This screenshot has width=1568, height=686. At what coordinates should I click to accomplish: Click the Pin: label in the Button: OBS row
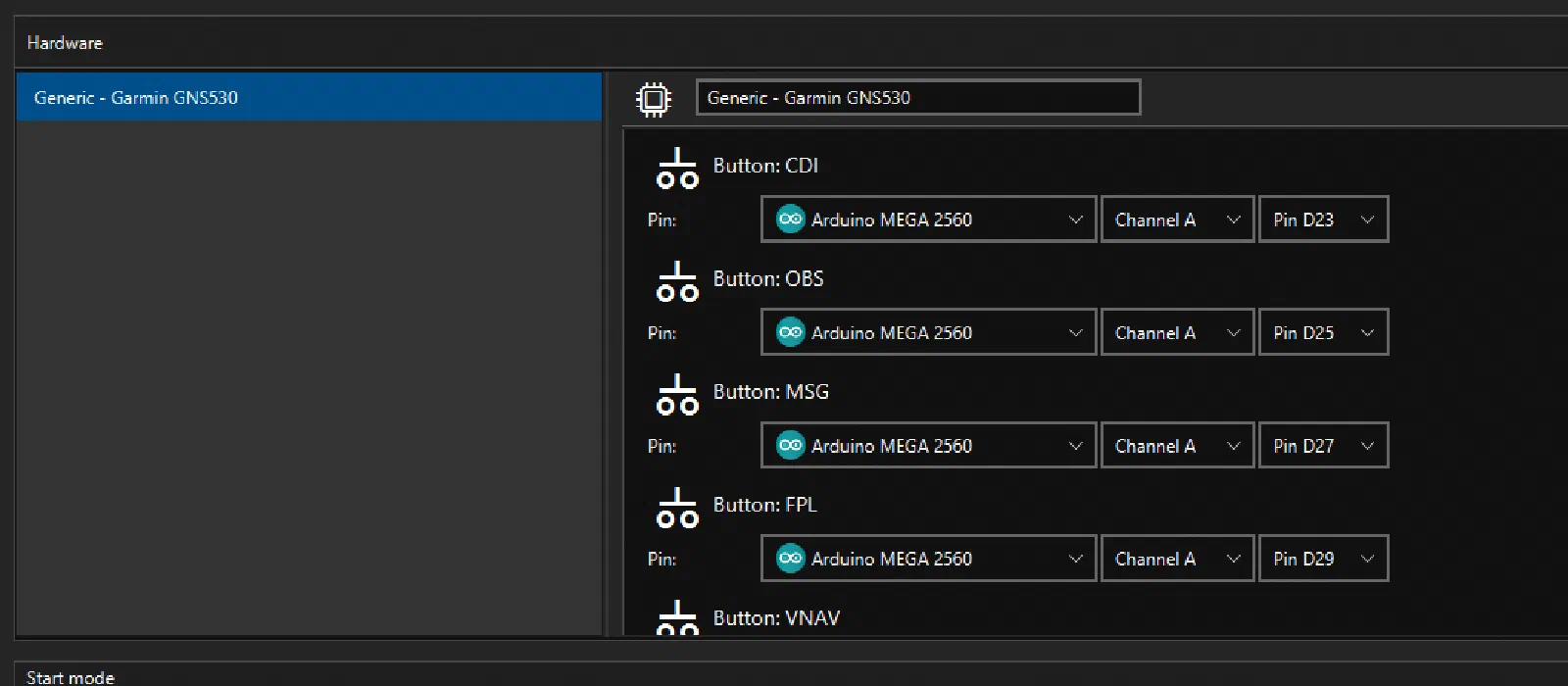[x=661, y=332]
